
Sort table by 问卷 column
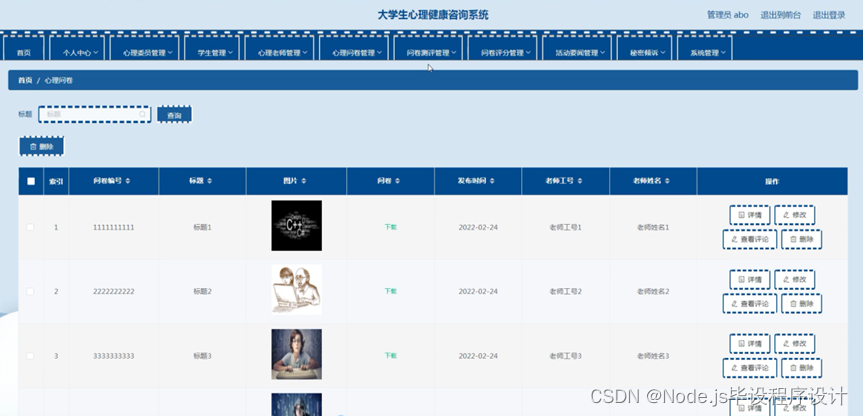397,181
